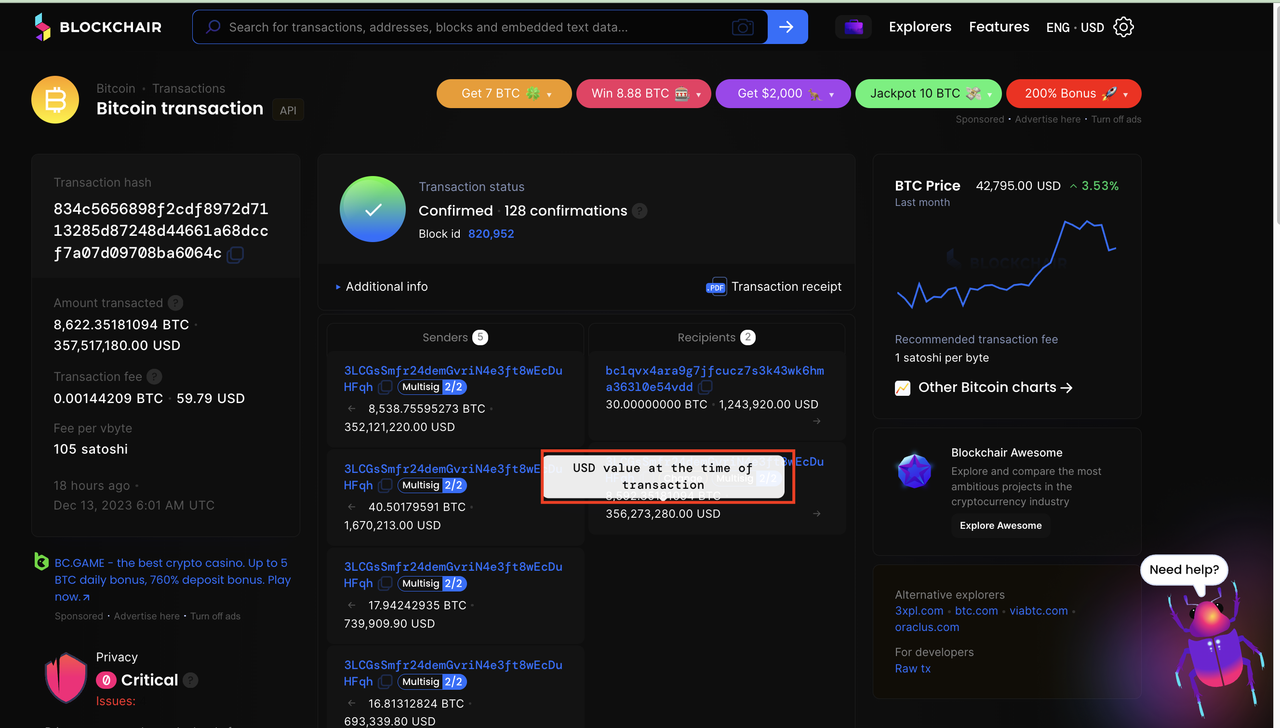Open the btc.com alternative explorer
Screen dimensions: 1280x728
point(976,611)
